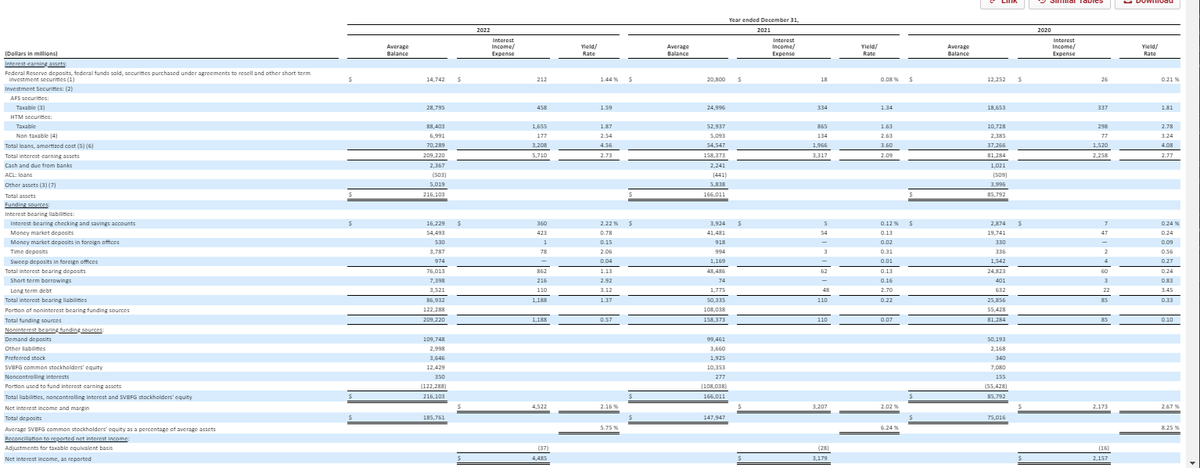Click the 'Cash and due from banks' label
The width and height of the screenshot is (1200, 468).
[x=35, y=165]
